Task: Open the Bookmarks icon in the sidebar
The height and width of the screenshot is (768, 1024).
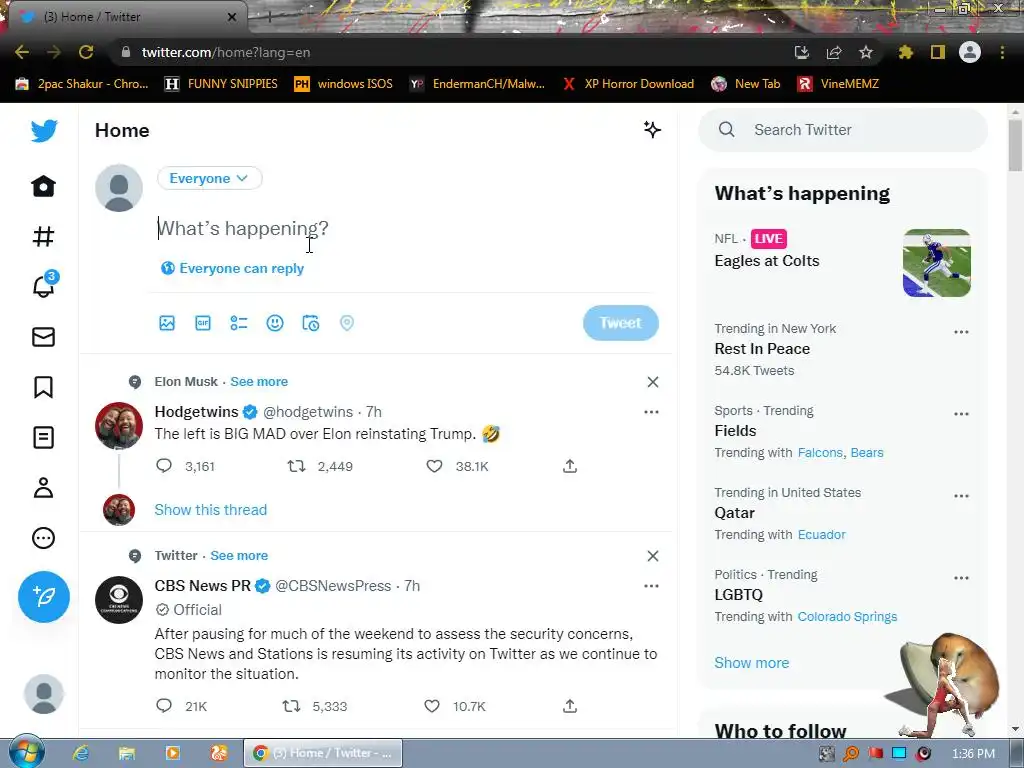Action: (x=44, y=387)
